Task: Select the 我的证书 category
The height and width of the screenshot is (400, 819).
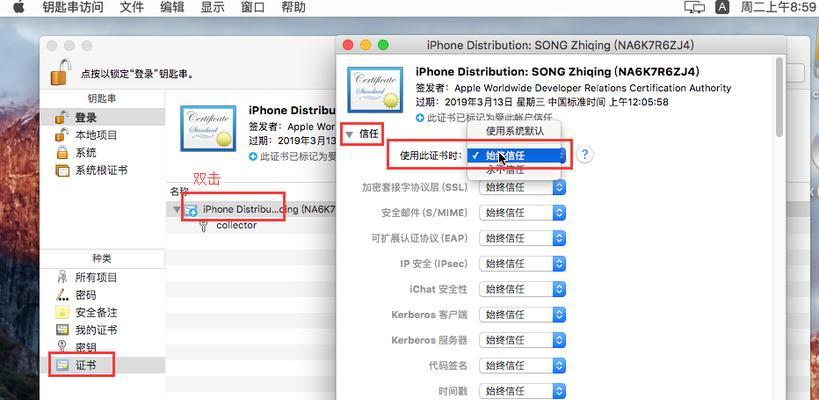Action: coord(102,330)
